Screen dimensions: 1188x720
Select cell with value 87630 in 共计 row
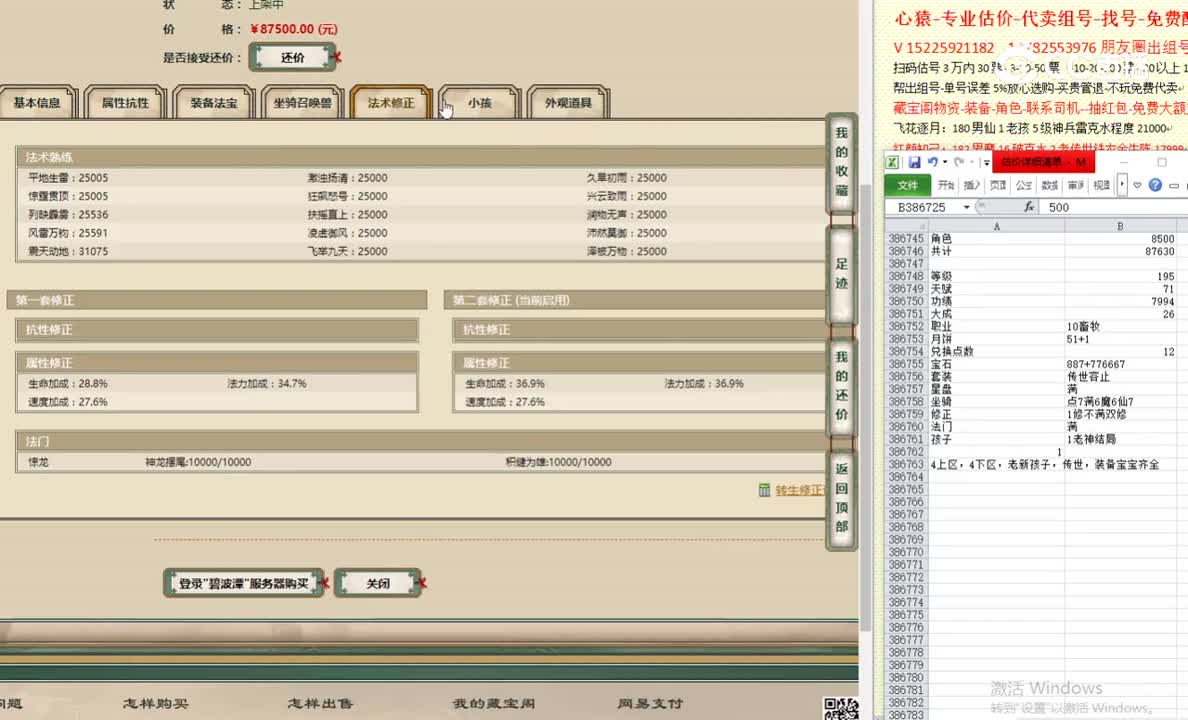tap(1120, 251)
